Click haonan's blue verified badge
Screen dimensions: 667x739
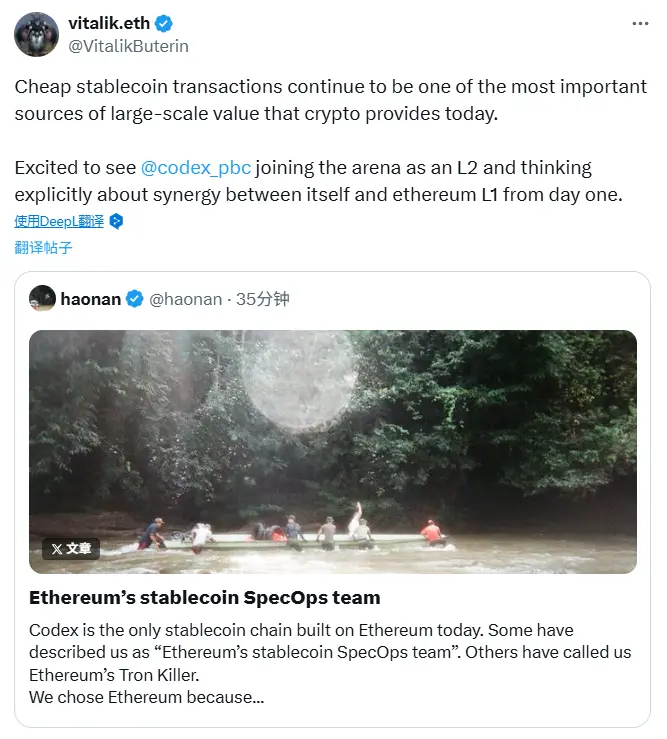134,299
